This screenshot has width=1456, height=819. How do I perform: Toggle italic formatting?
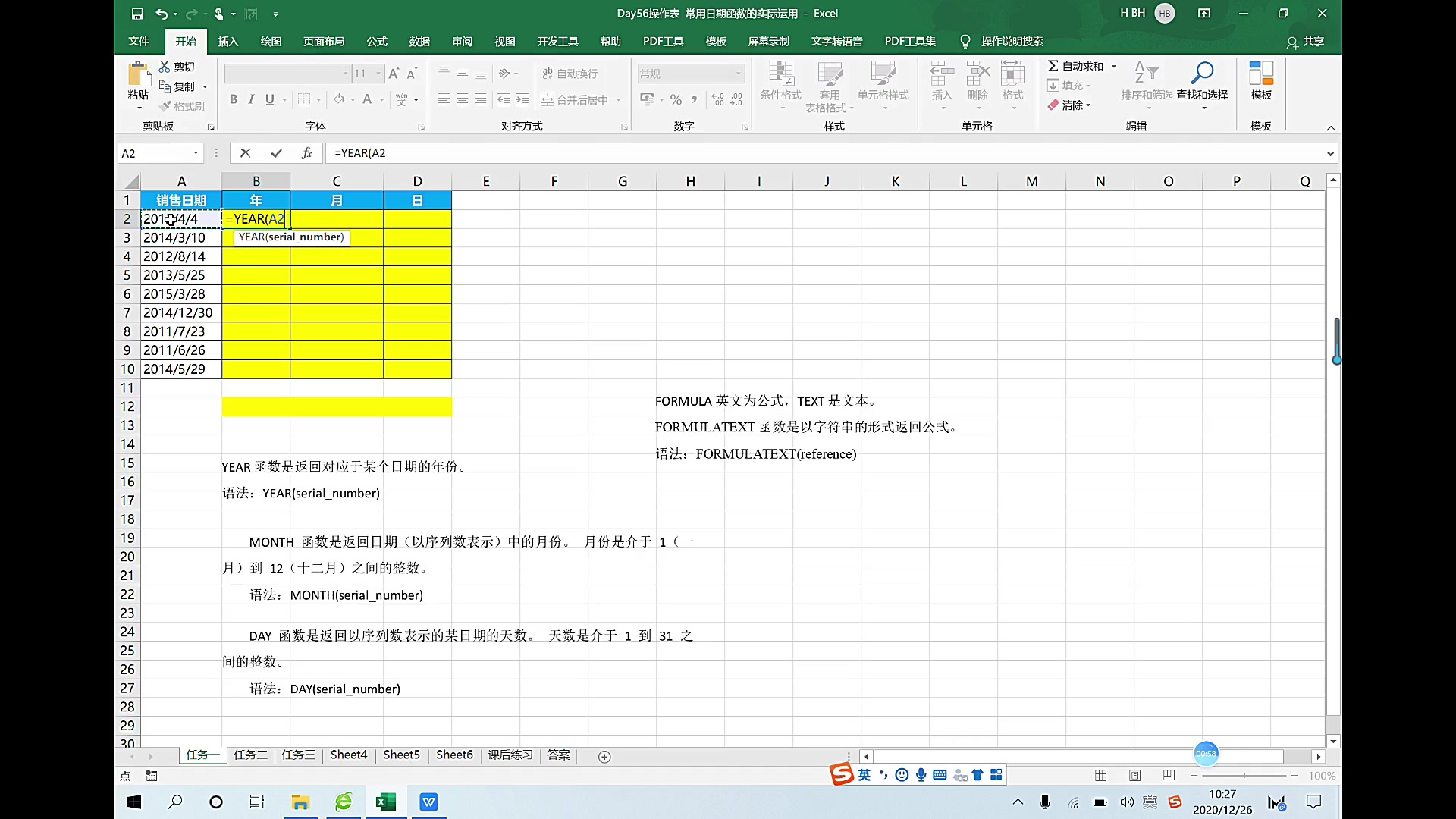click(251, 99)
